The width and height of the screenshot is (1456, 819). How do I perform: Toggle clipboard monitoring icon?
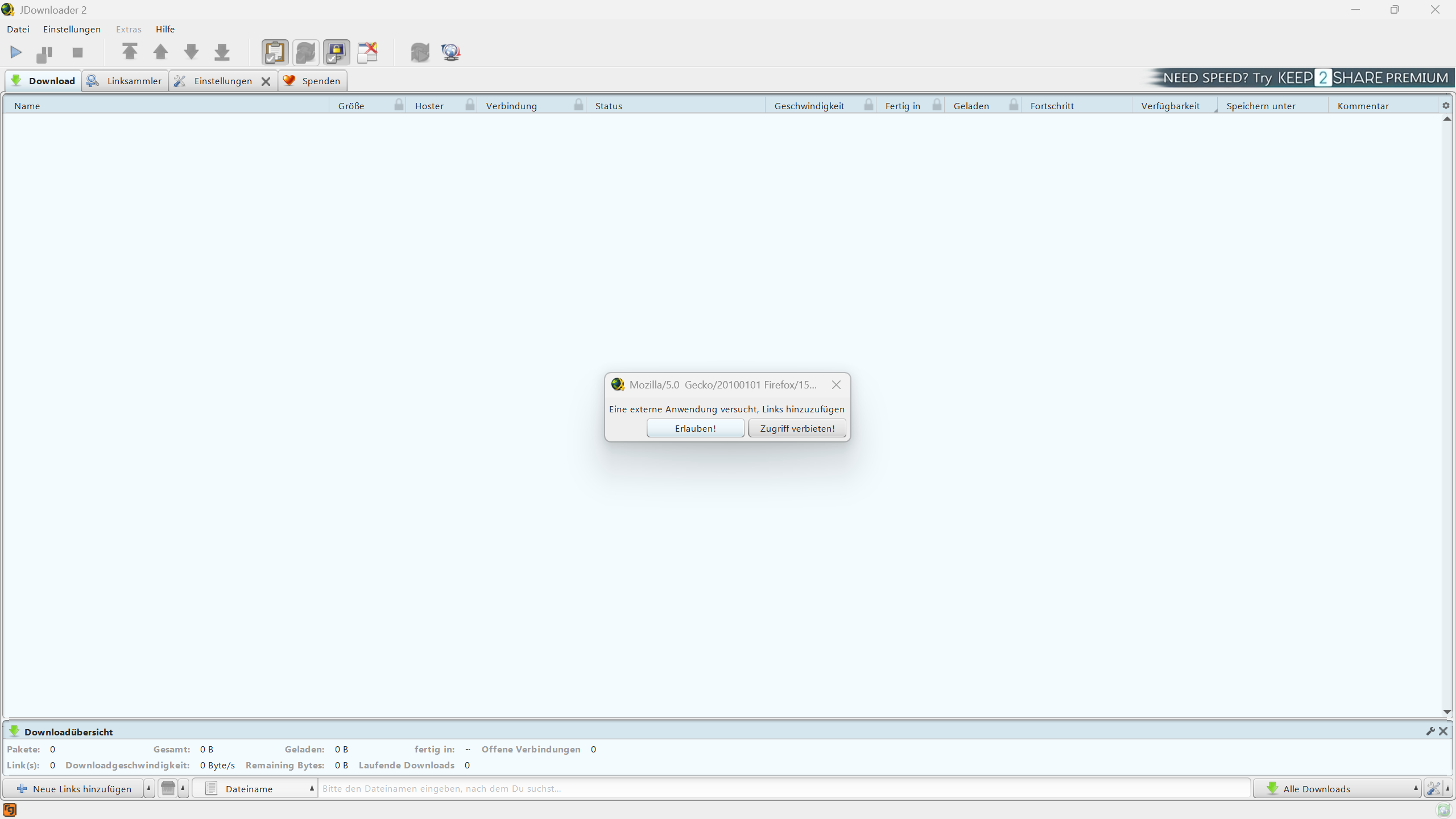[275, 52]
